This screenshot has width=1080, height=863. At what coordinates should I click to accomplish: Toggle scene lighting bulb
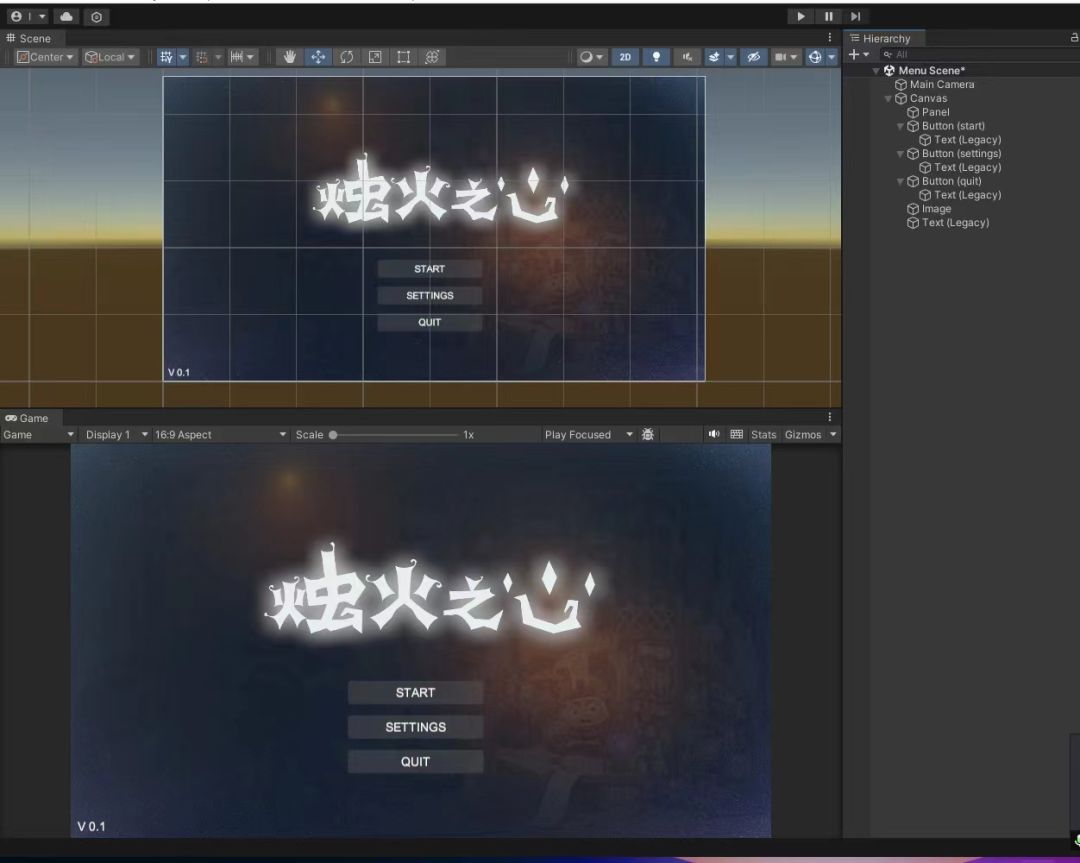click(656, 57)
